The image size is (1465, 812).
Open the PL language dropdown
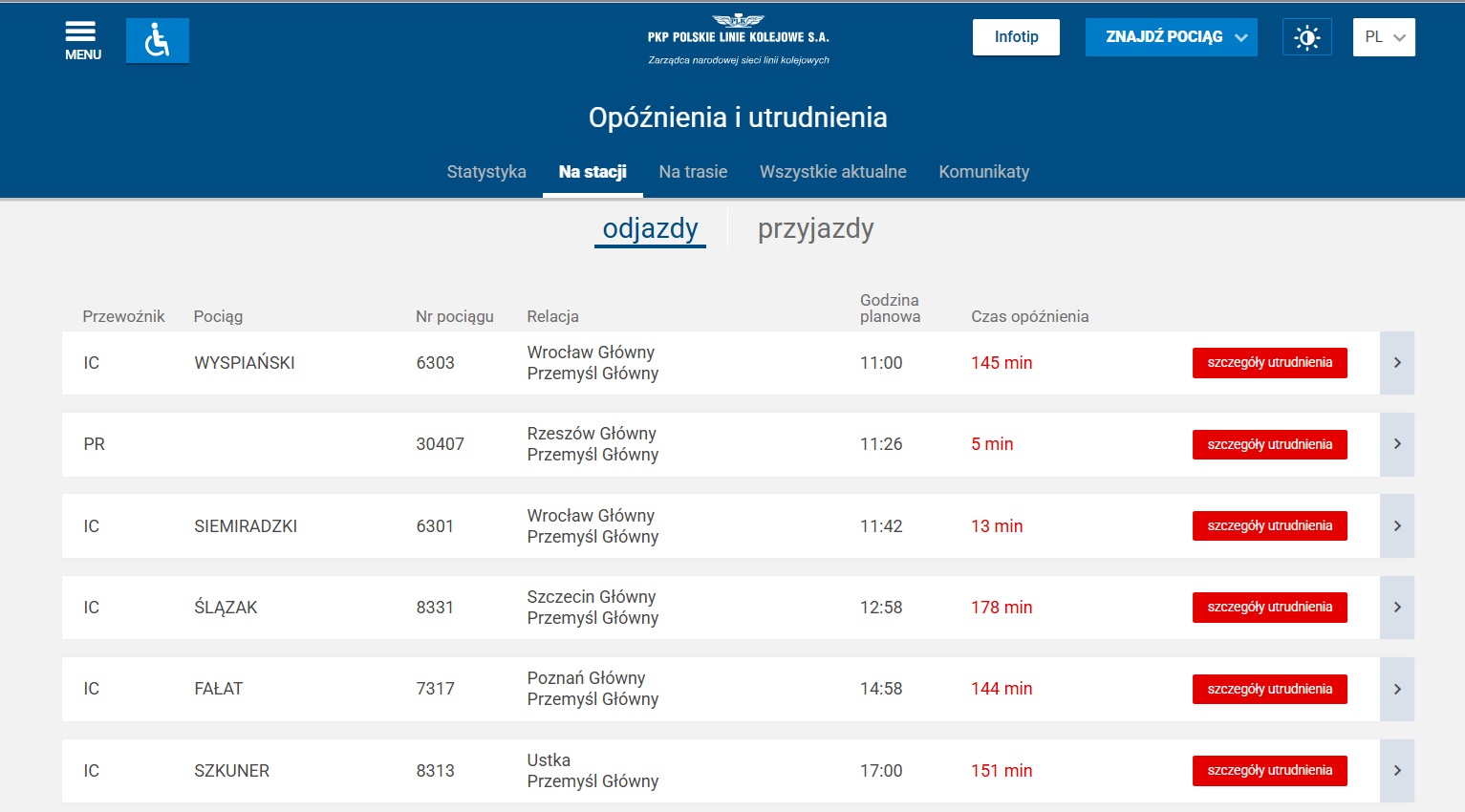[1383, 37]
